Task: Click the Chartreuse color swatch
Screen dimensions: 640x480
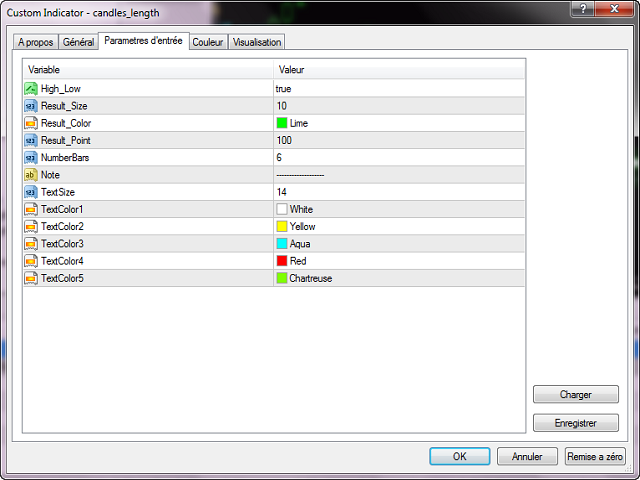Action: click(x=282, y=278)
